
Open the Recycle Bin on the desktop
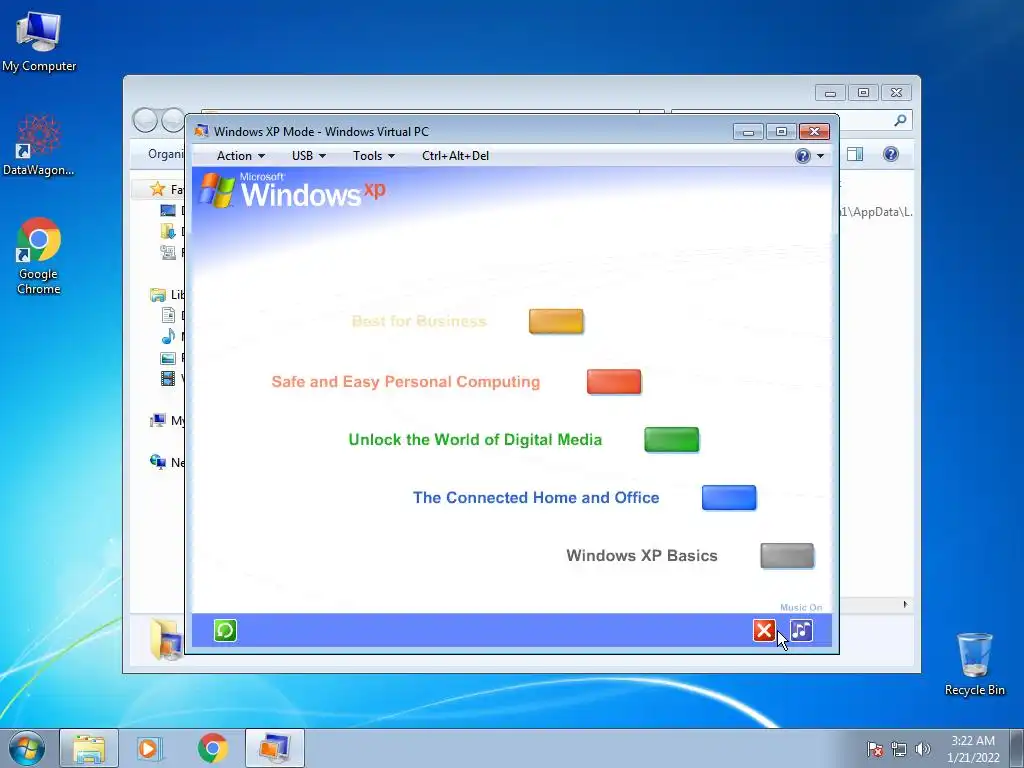click(974, 664)
